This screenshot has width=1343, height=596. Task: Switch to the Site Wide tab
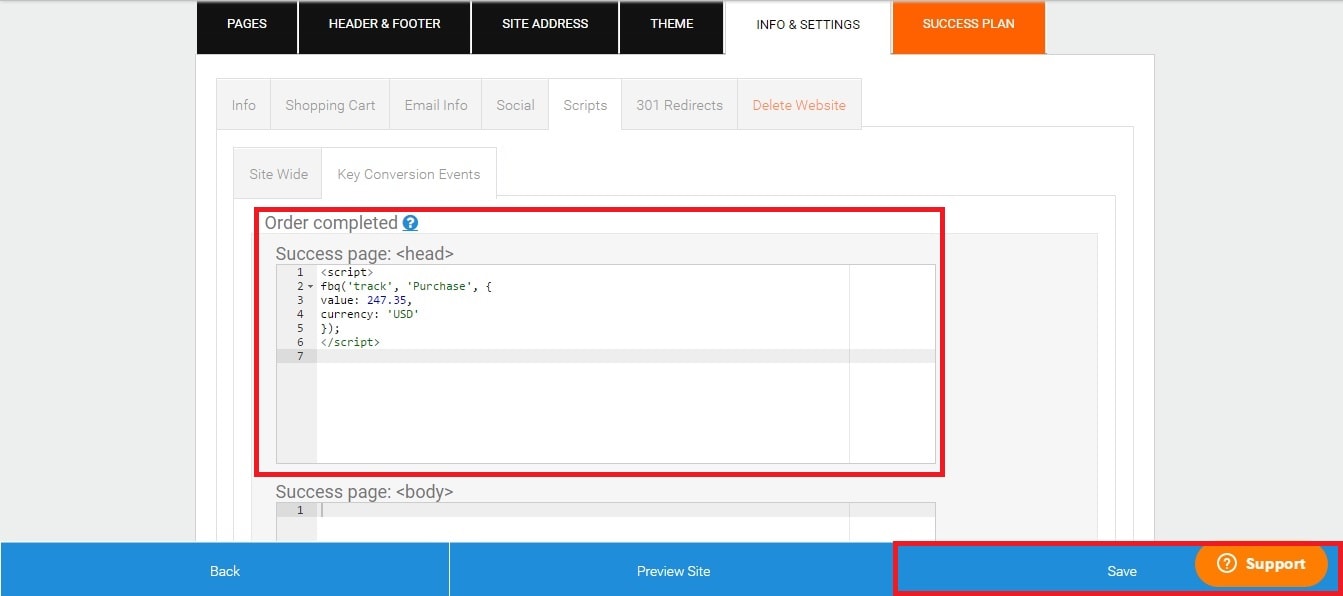[x=277, y=173]
